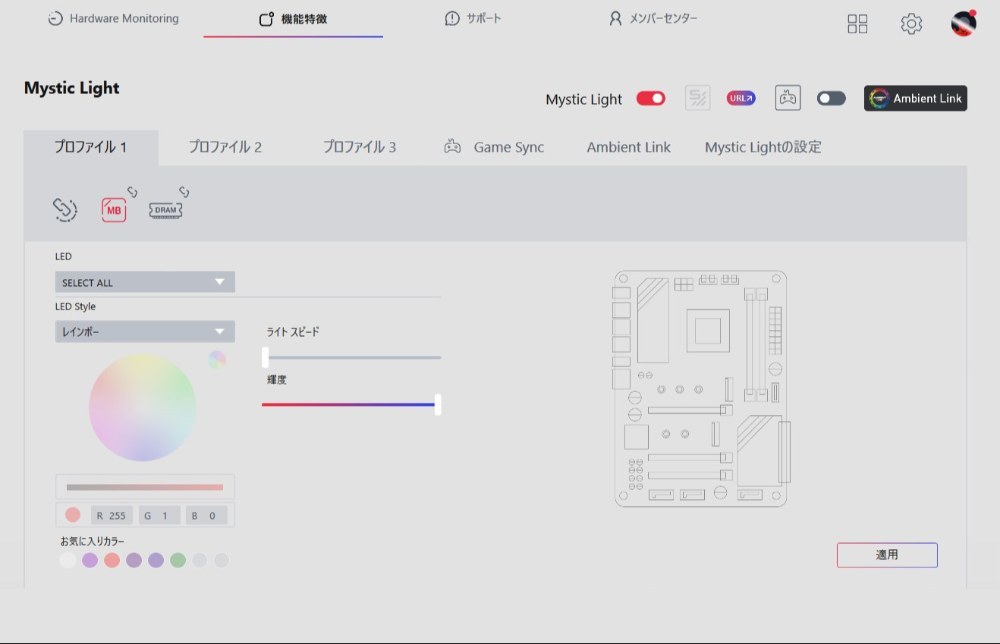
Task: Expand the SELECT ALL LED dropdown
Action: [145, 282]
